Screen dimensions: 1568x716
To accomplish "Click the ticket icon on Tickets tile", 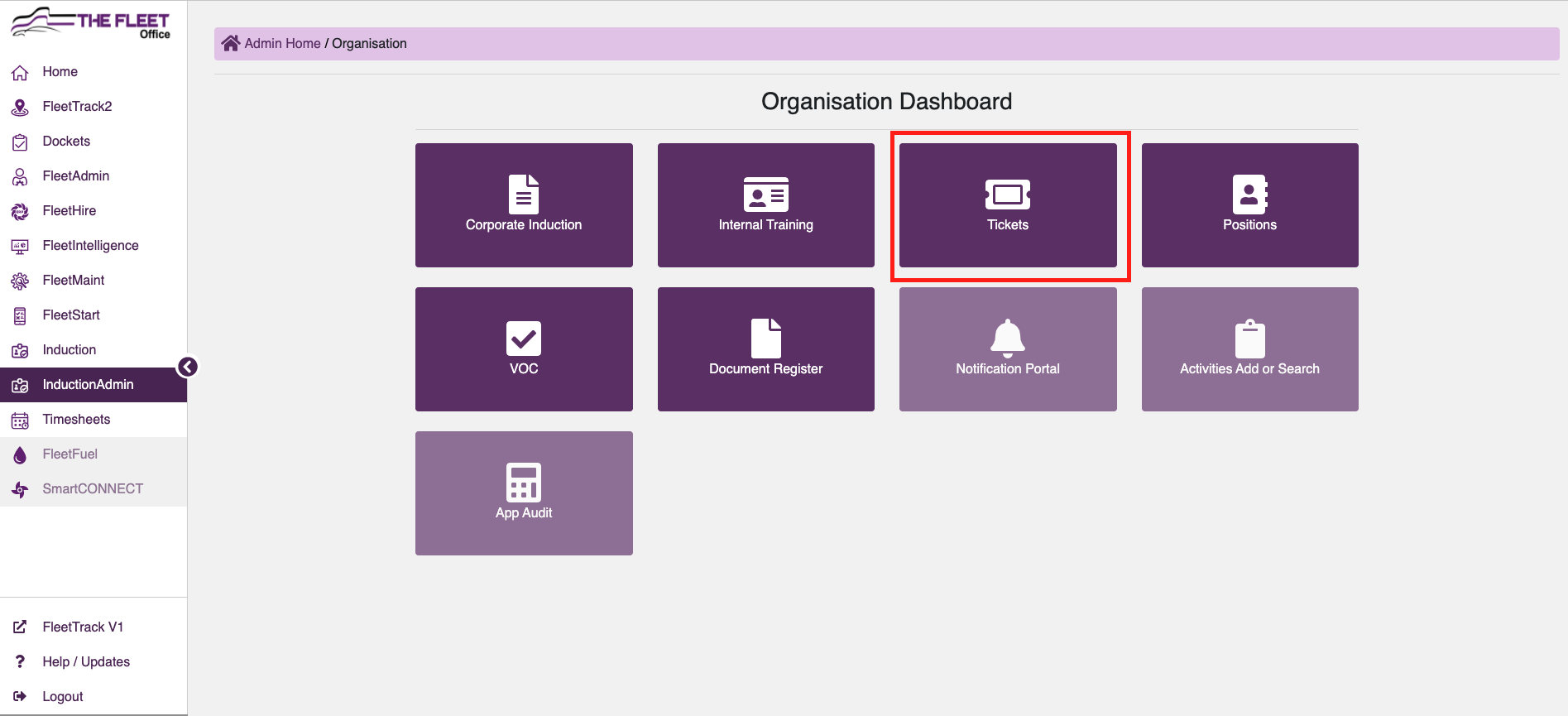I will coord(1008,195).
